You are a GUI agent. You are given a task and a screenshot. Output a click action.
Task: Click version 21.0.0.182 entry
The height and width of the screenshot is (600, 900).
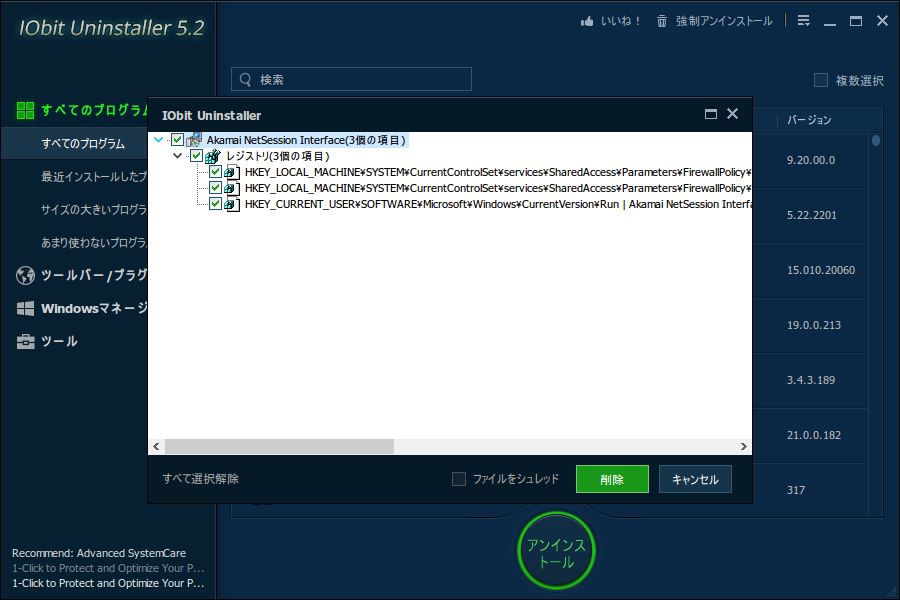click(x=814, y=435)
